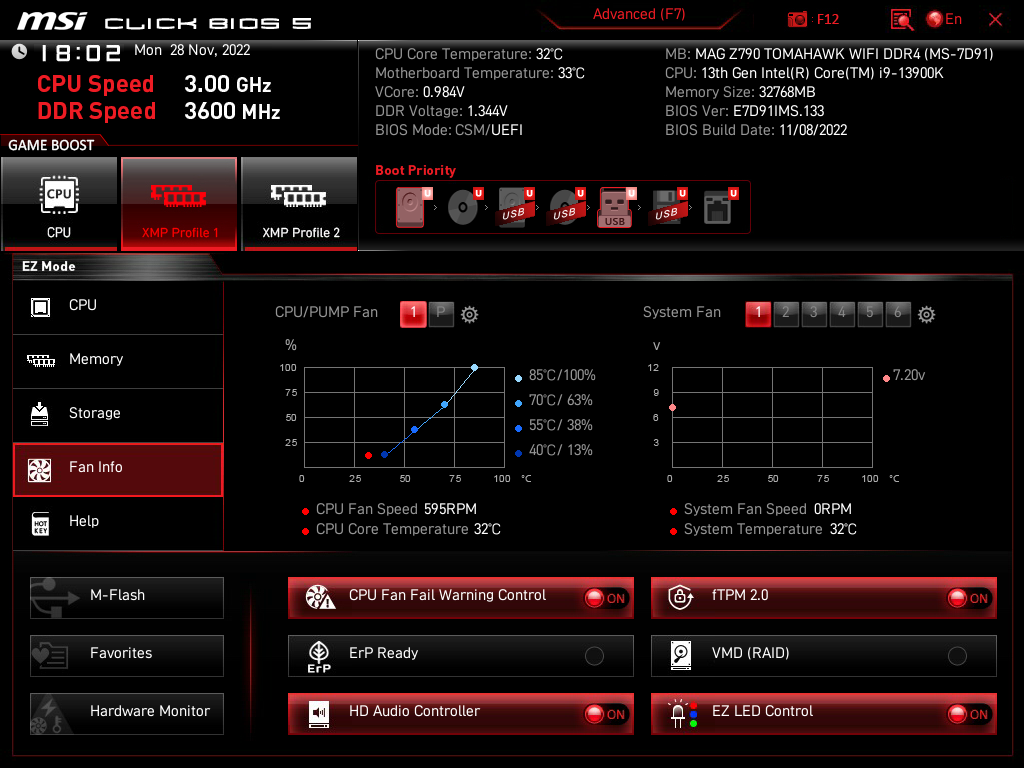The height and width of the screenshot is (768, 1024).
Task: Click the 40°C/ 13% legend entry
Action: point(554,451)
